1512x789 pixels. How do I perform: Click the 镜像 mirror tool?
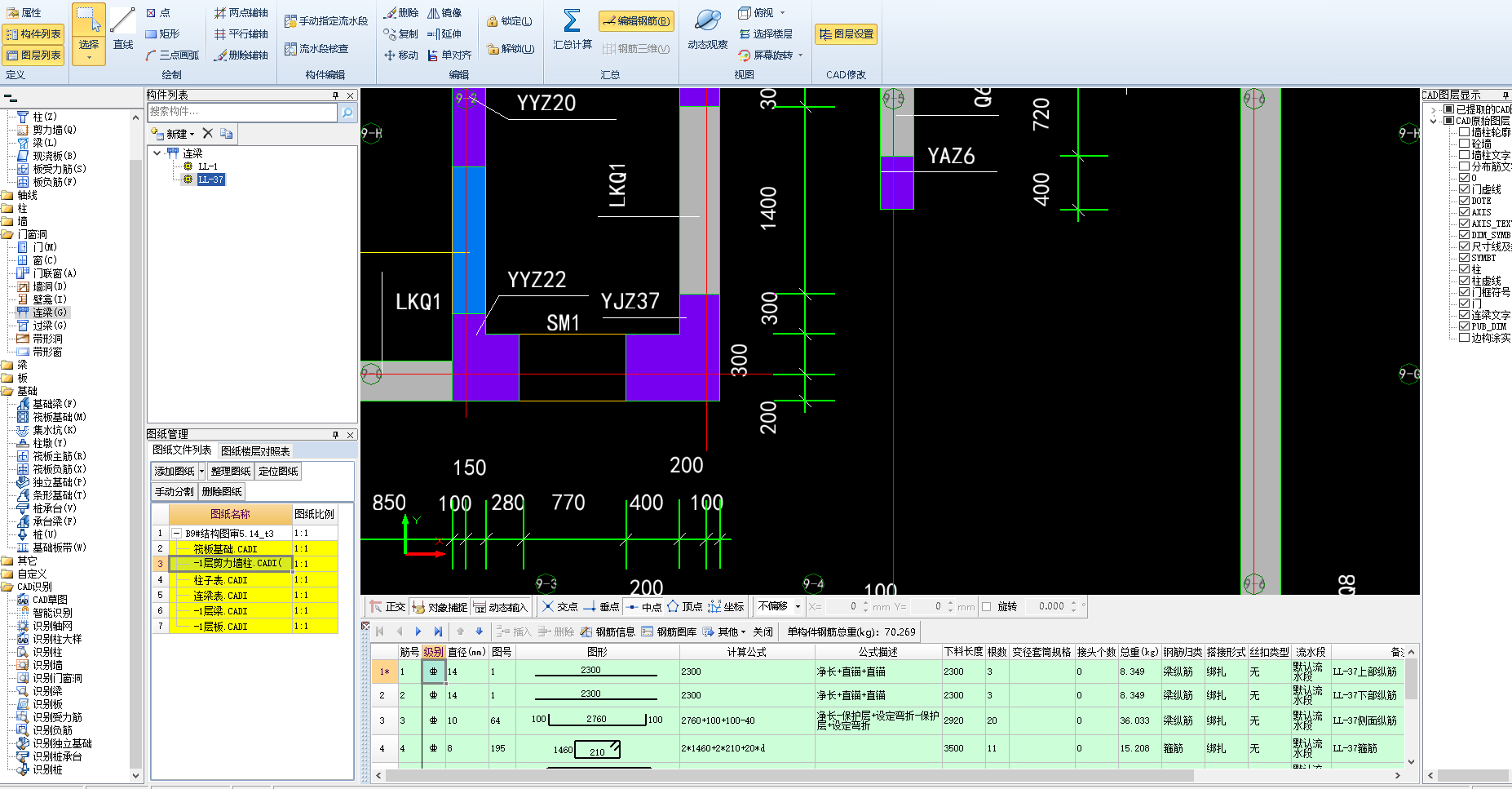(x=444, y=13)
